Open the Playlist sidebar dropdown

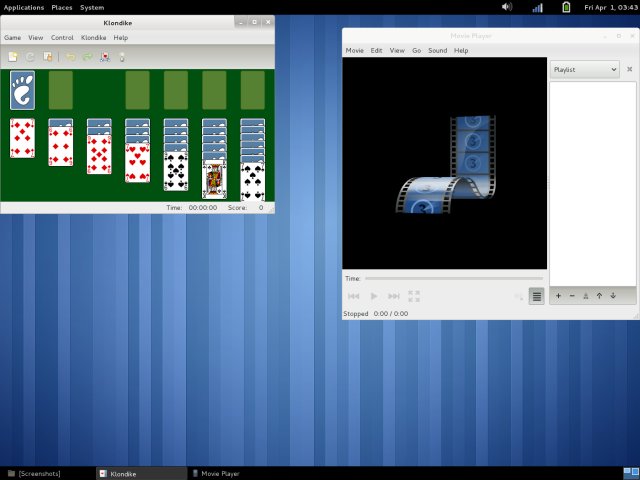(x=585, y=70)
